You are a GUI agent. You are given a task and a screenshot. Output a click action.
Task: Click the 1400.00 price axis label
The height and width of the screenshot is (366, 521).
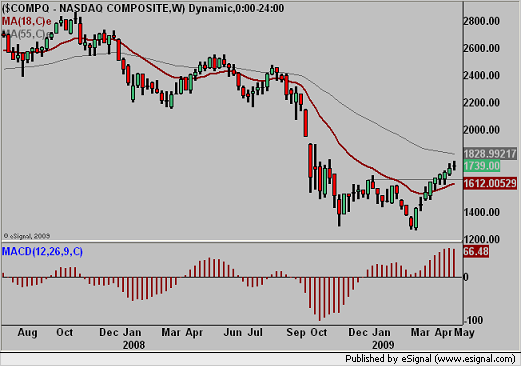[x=481, y=212]
